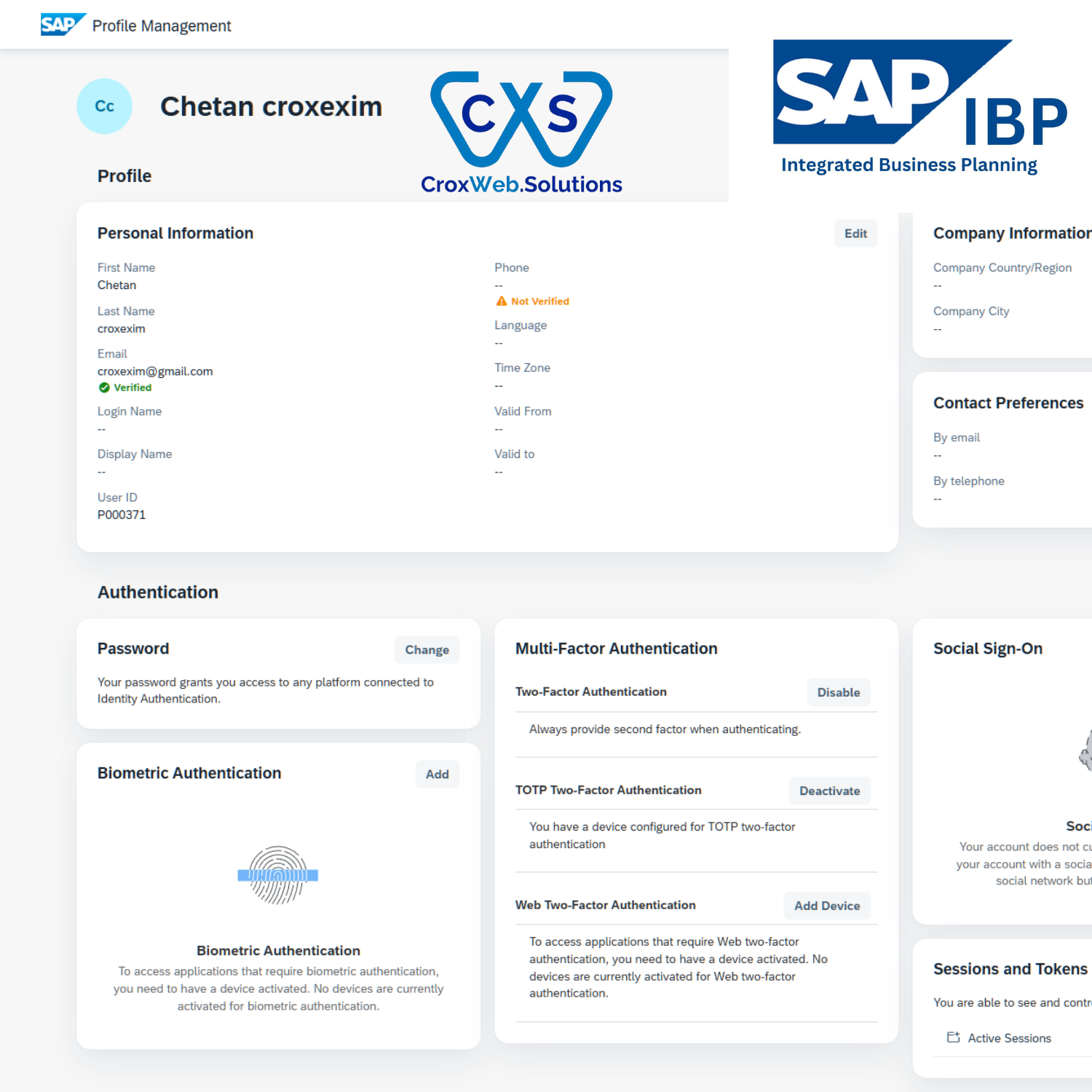Click the Last Name value croxexim
The width and height of the screenshot is (1092, 1092).
[122, 328]
